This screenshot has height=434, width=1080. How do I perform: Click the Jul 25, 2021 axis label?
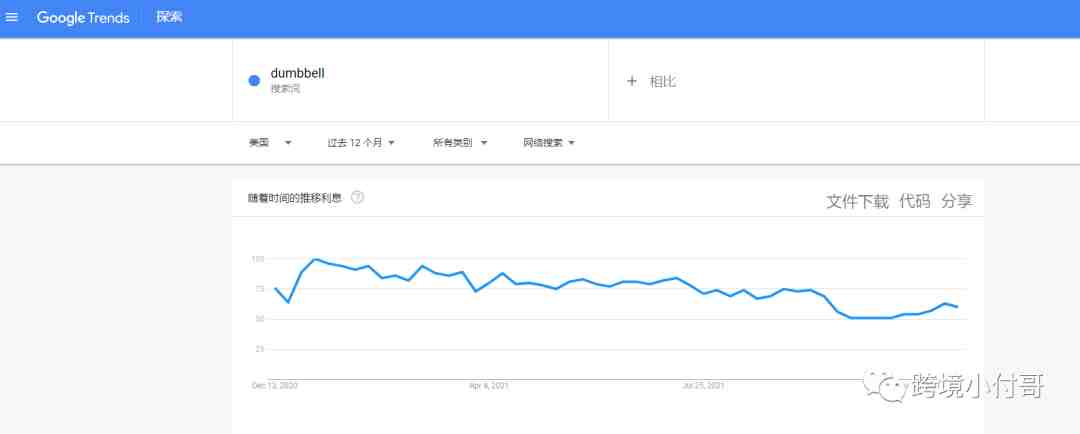pos(701,385)
